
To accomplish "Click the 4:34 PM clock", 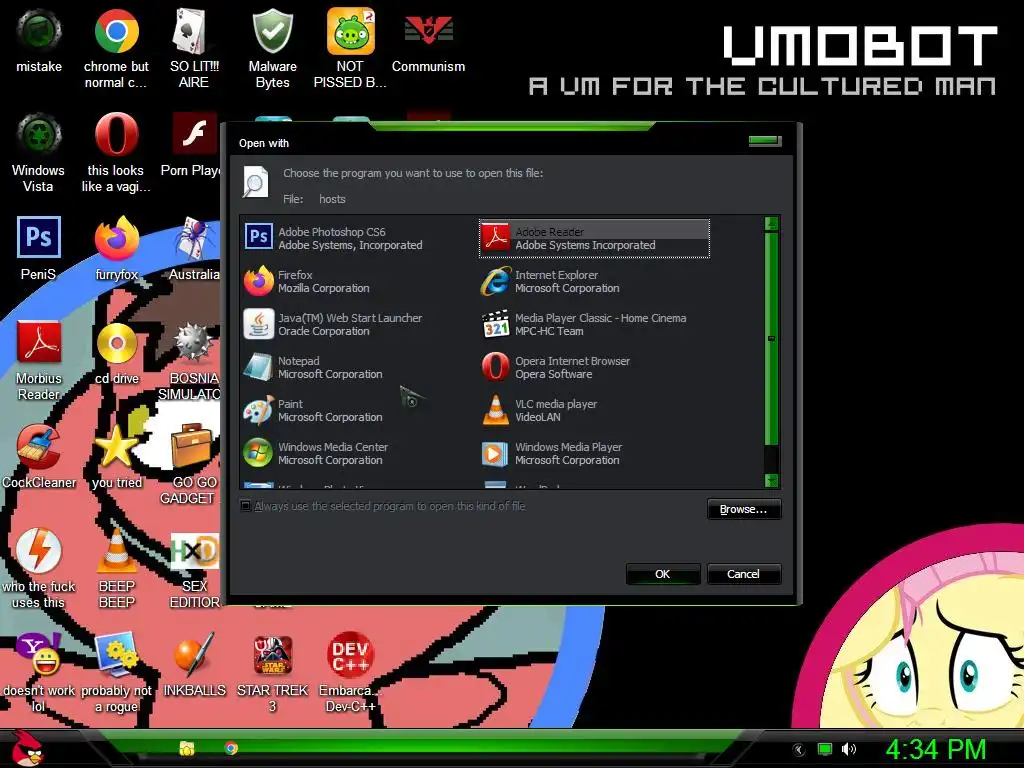I will point(936,749).
